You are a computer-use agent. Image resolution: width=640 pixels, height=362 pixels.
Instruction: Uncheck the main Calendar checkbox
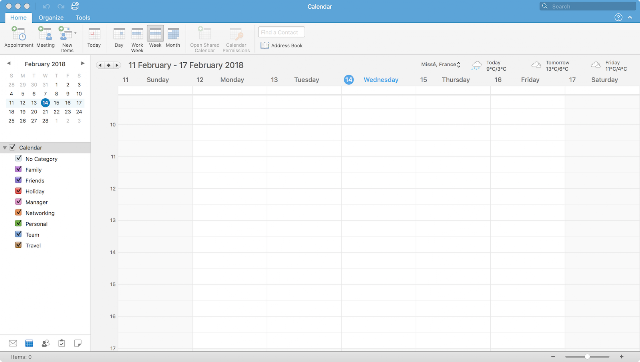pos(13,147)
